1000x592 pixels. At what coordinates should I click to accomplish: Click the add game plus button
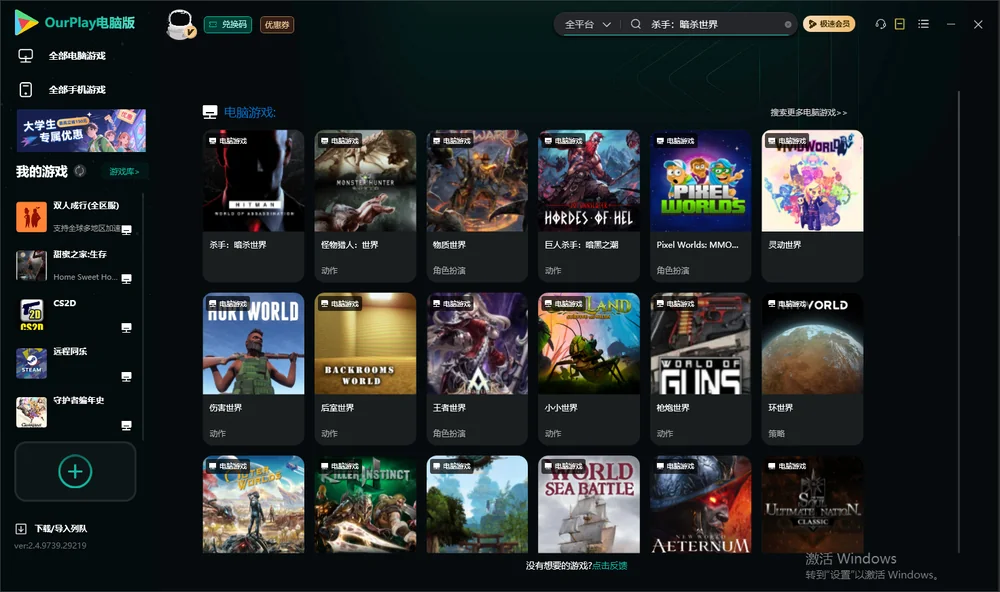(x=75, y=471)
